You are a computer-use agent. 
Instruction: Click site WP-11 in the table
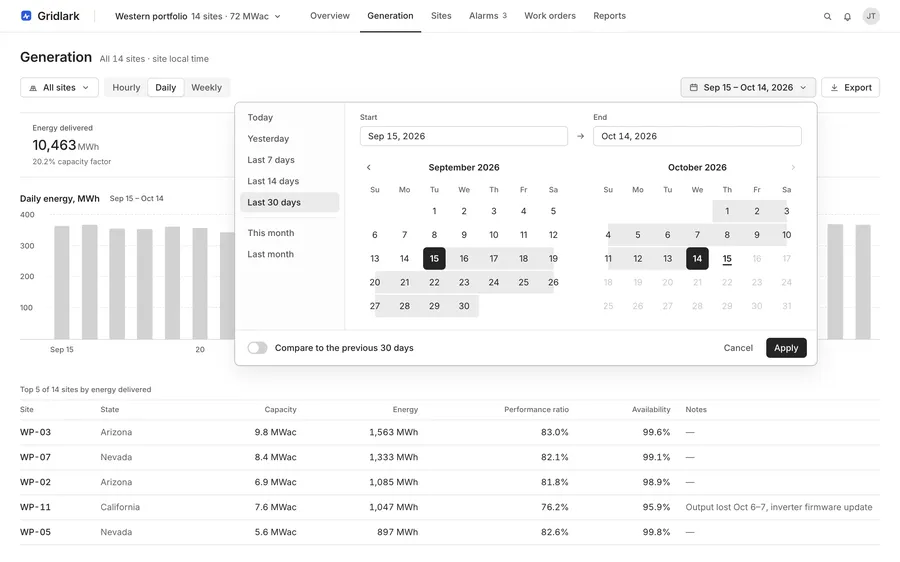[35, 507]
